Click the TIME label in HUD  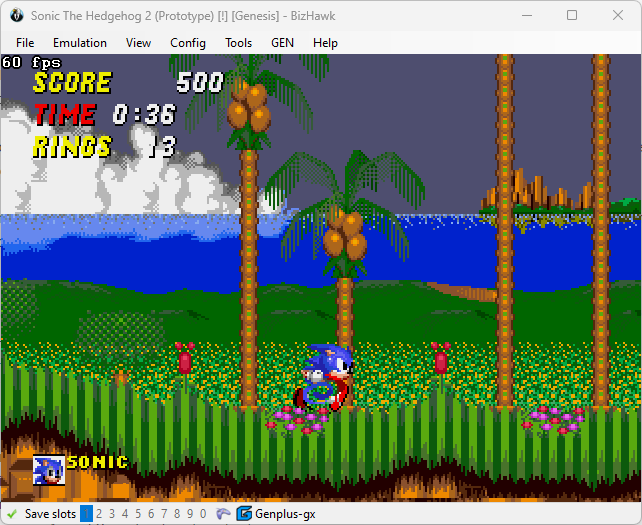tap(65, 114)
